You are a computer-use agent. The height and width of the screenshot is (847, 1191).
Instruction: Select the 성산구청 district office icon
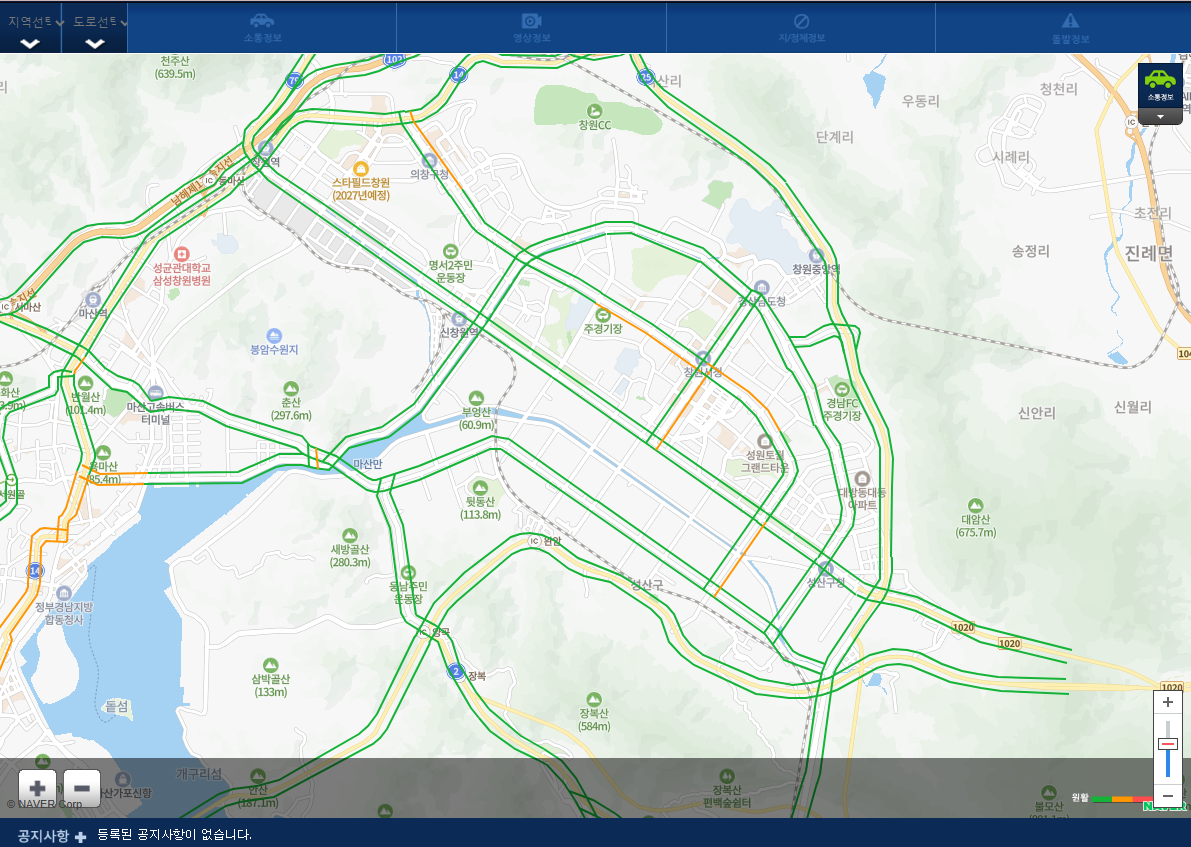point(825,568)
